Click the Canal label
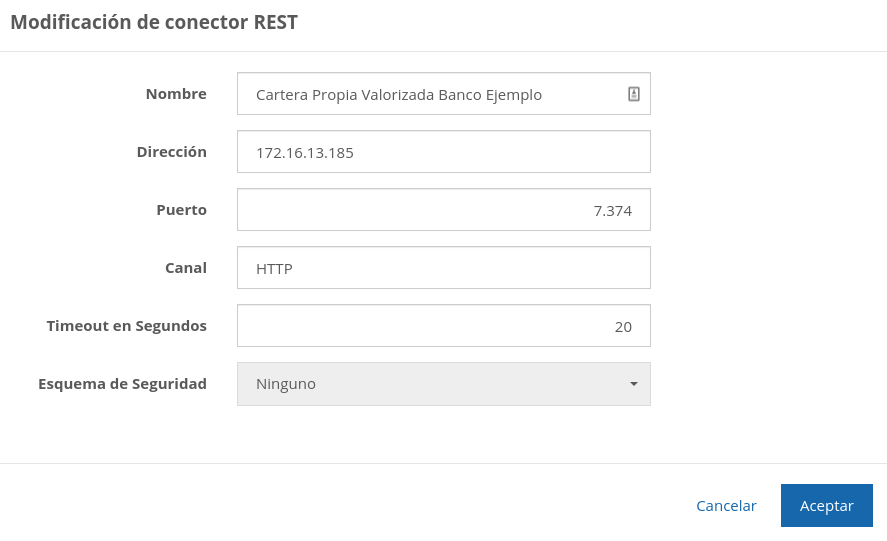The height and width of the screenshot is (541, 887). (186, 268)
